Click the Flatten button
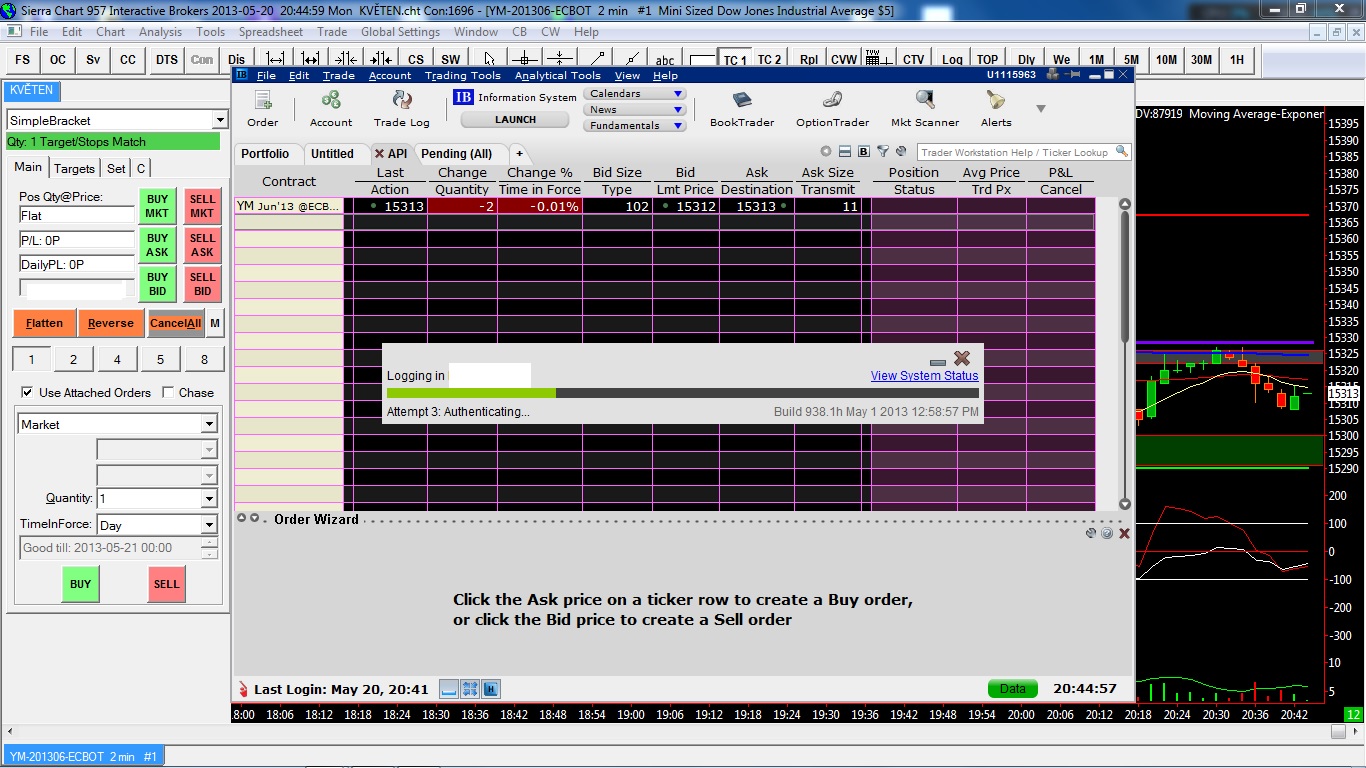Viewport: 1366px width, 768px height. (44, 323)
